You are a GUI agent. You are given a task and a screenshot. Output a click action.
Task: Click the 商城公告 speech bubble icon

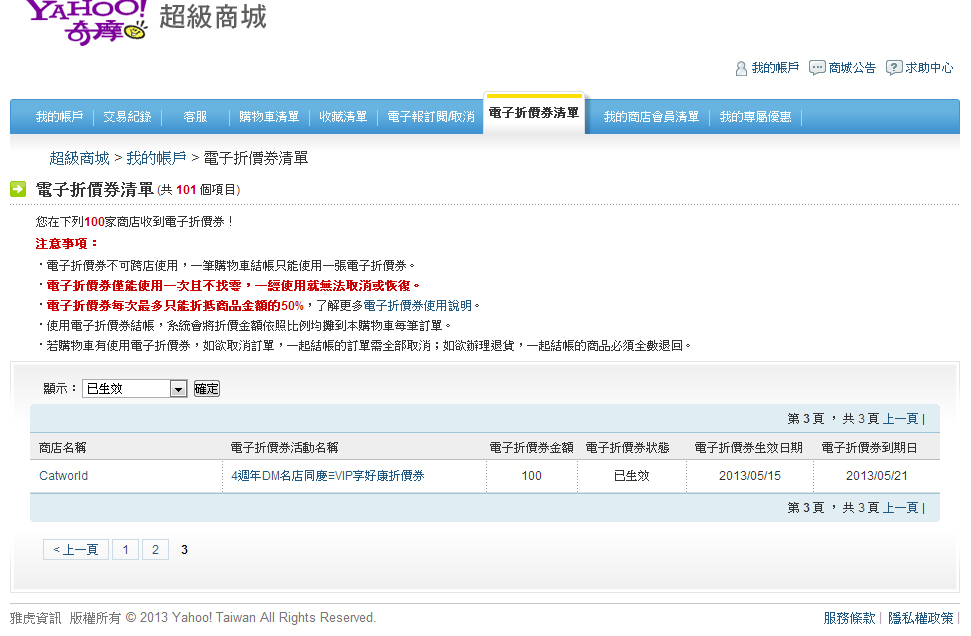coord(817,68)
